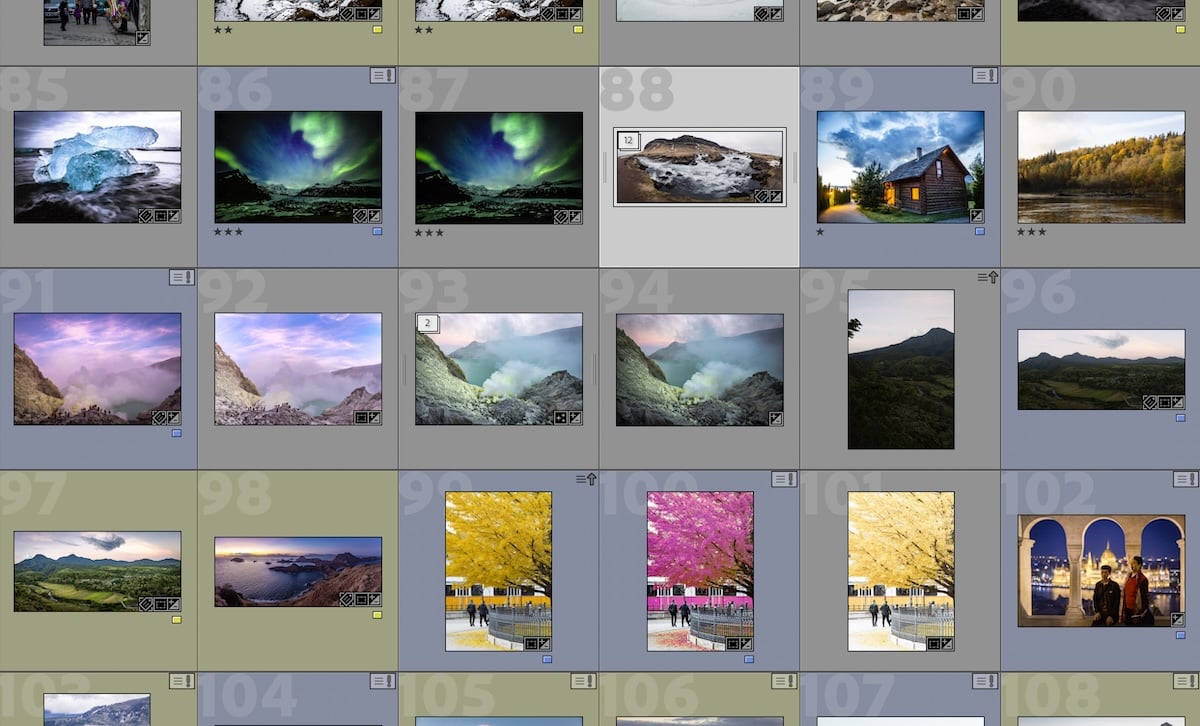The image size is (1200, 726).
Task: Click the develop adjustments badge on aurora photo 86
Action: pyautogui.click(x=373, y=215)
